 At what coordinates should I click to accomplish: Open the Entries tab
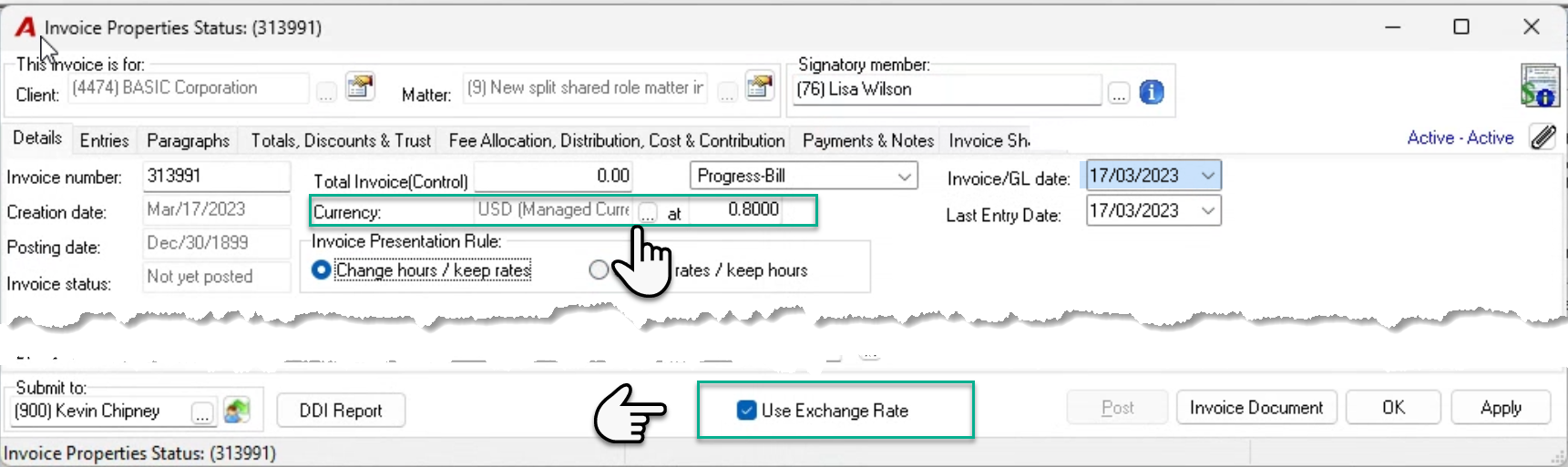(104, 140)
